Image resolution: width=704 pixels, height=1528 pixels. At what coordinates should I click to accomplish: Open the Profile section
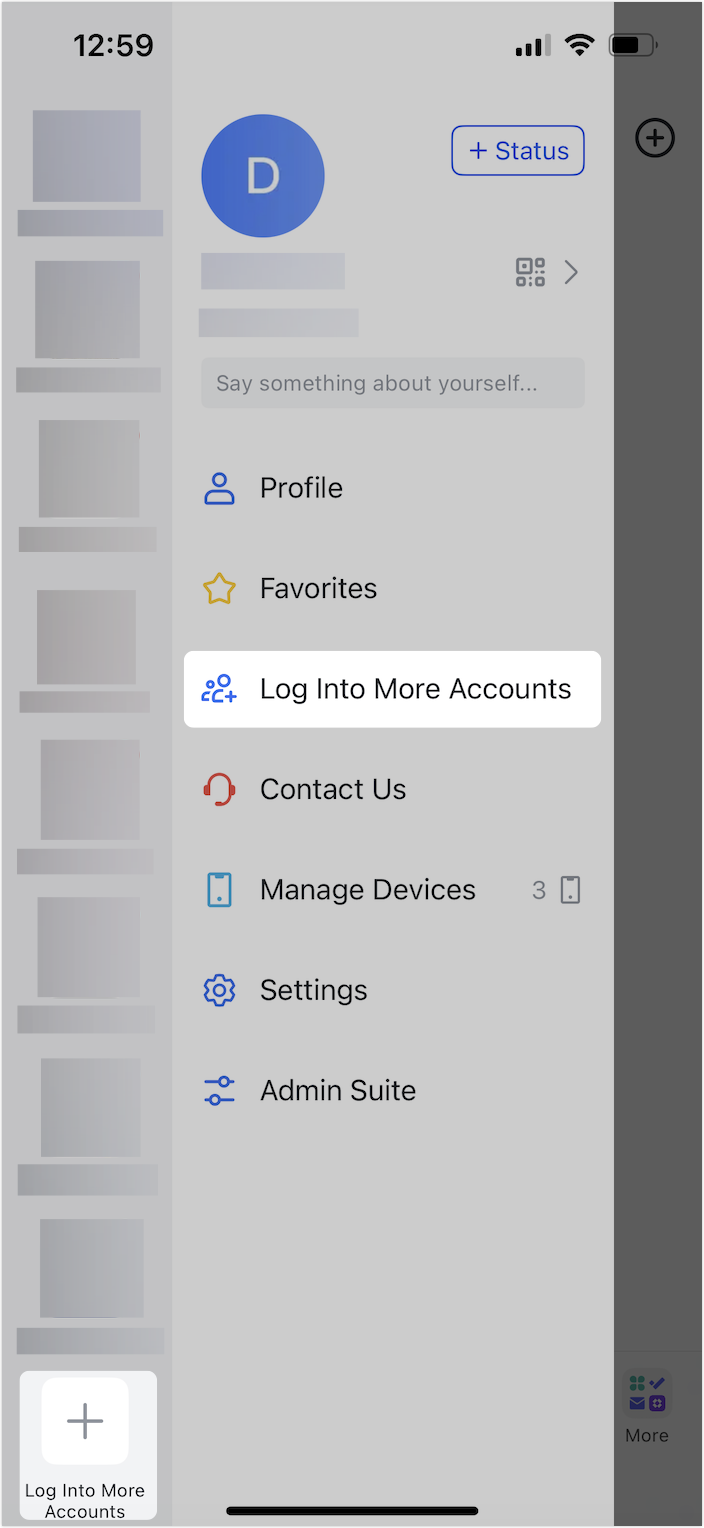point(301,488)
